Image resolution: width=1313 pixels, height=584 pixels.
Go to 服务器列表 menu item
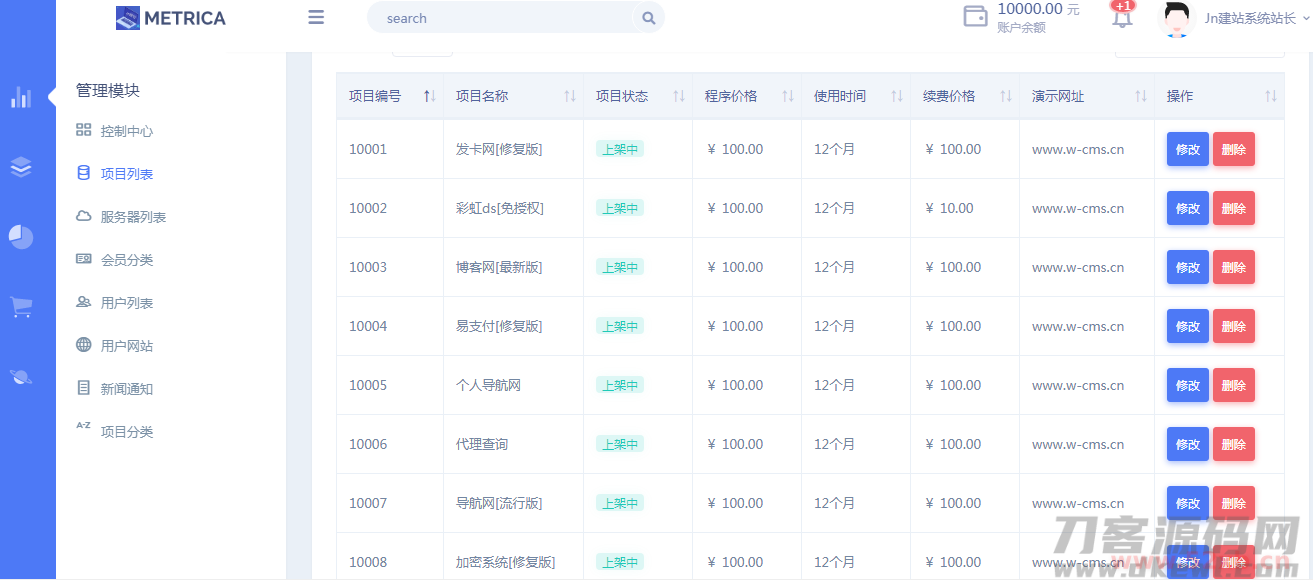[133, 217]
